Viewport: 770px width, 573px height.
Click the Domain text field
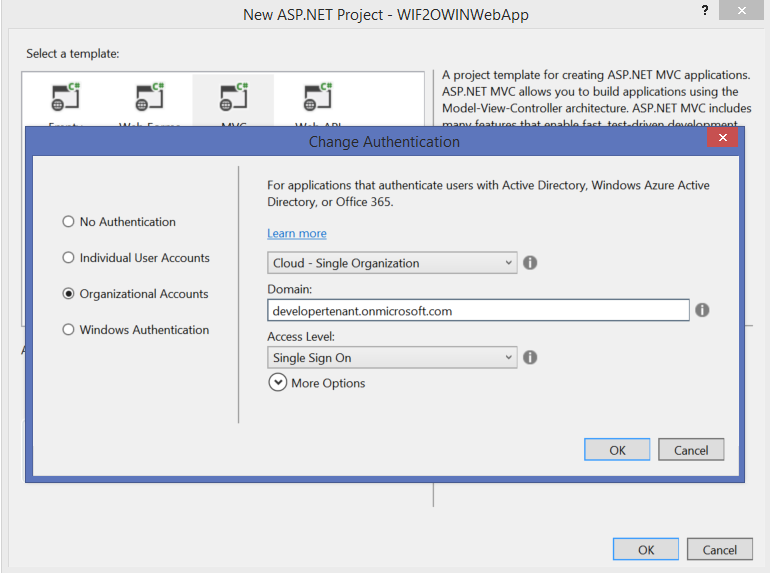tap(478, 310)
